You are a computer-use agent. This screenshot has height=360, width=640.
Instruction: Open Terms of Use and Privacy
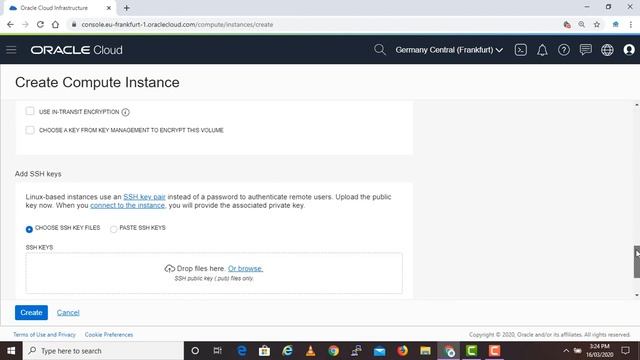44,335
